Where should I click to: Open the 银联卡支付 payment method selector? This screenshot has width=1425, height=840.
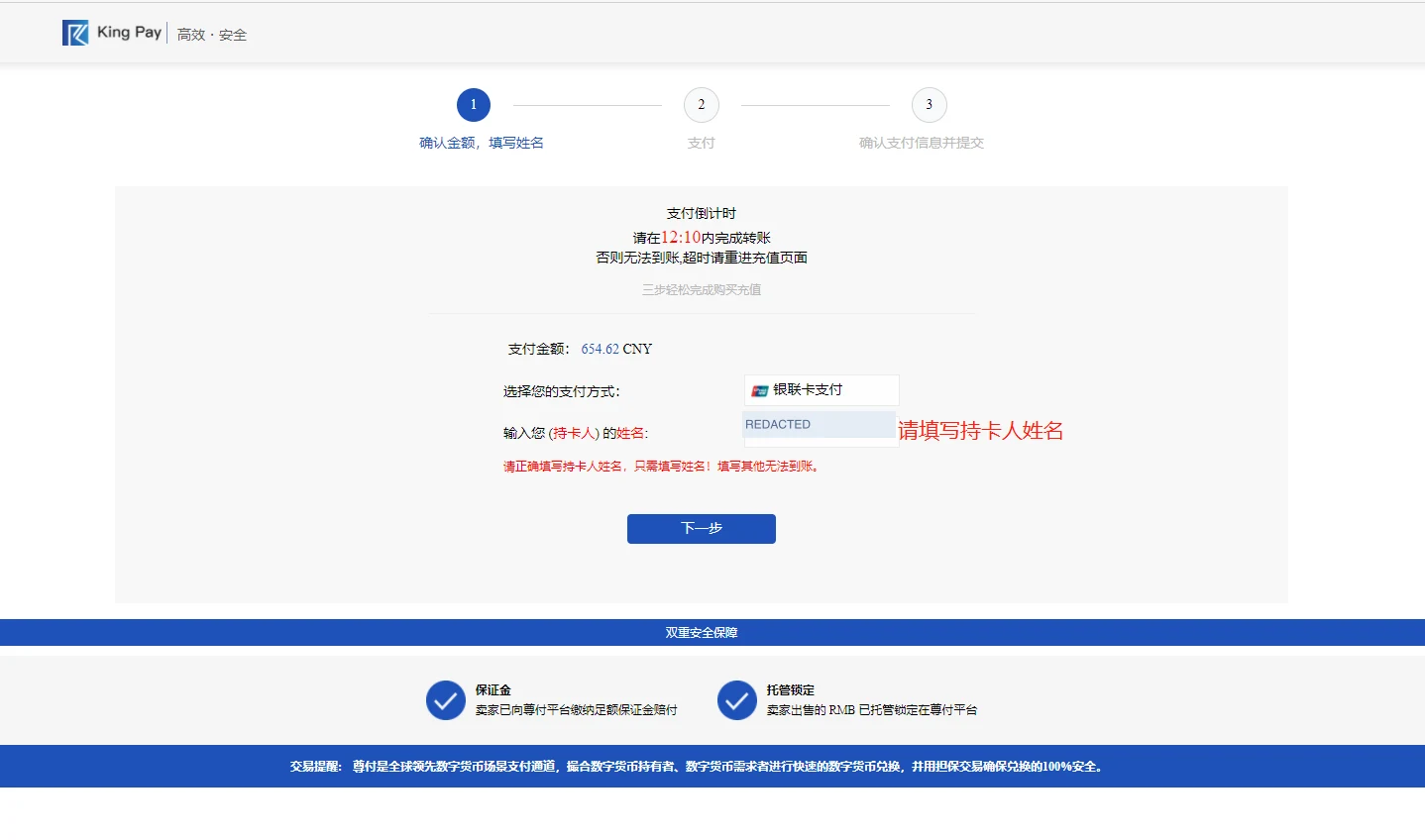click(x=822, y=390)
